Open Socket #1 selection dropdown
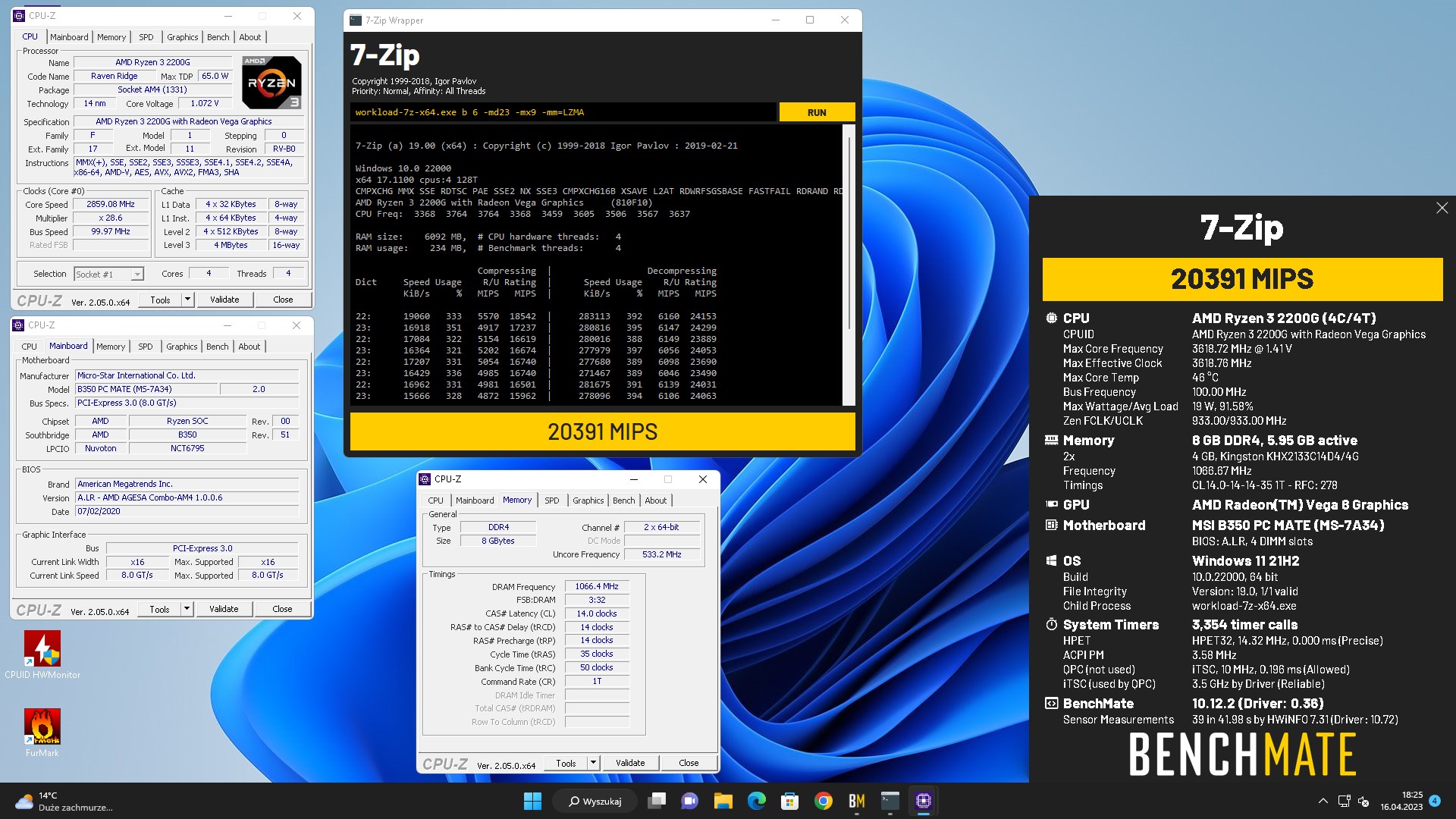Image resolution: width=1456 pixels, height=819 pixels. coord(108,275)
